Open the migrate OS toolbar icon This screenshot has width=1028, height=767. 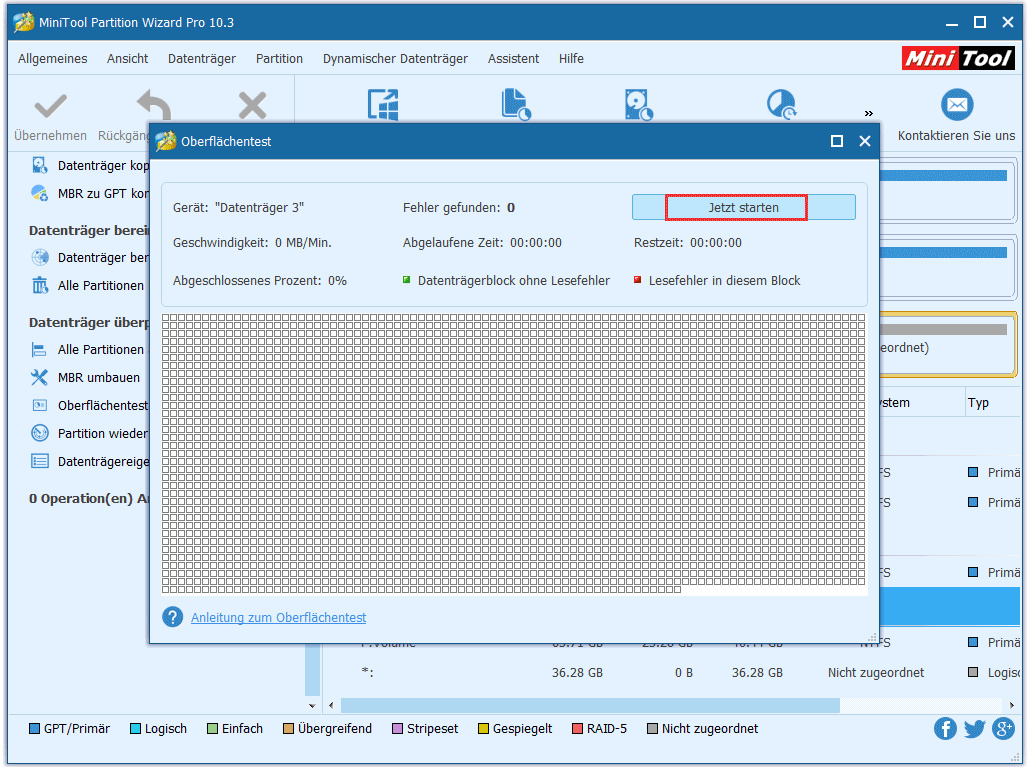tap(383, 104)
